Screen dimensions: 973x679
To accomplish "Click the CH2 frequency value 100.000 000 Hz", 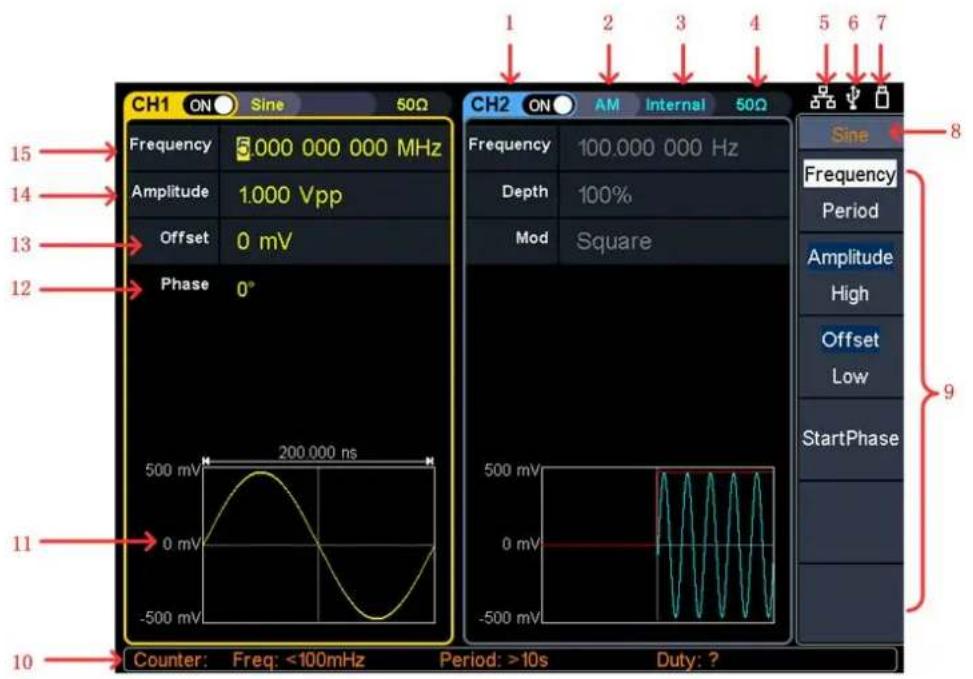I will pos(657,148).
